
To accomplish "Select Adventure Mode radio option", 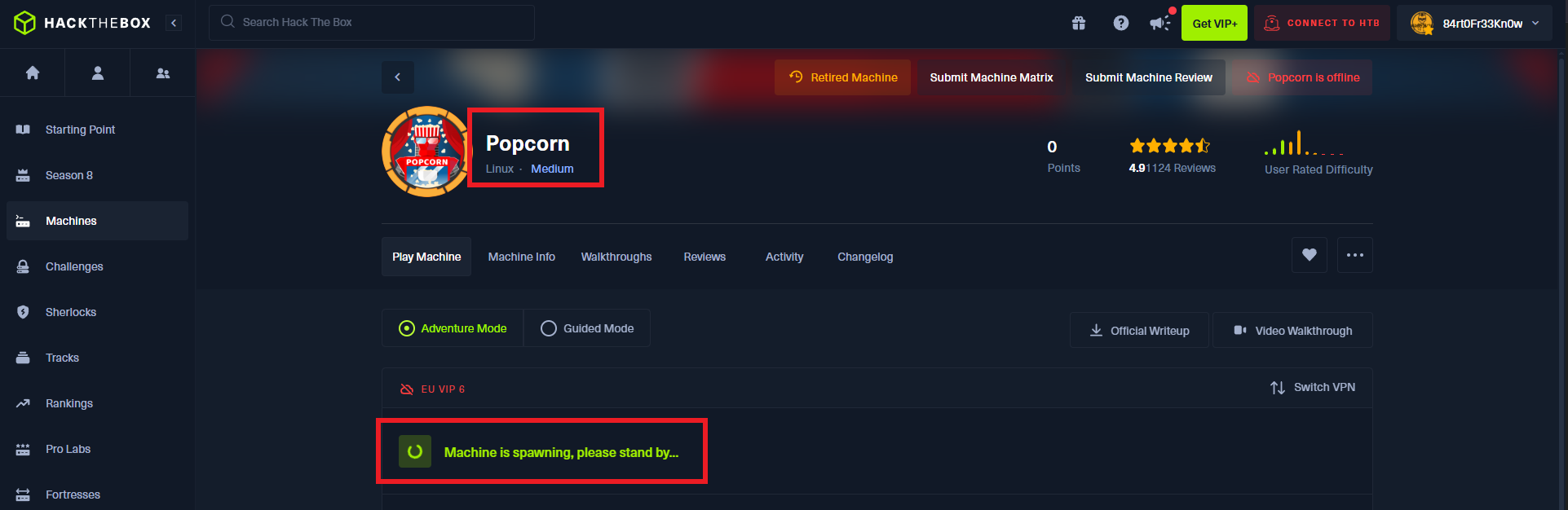I will click(453, 328).
